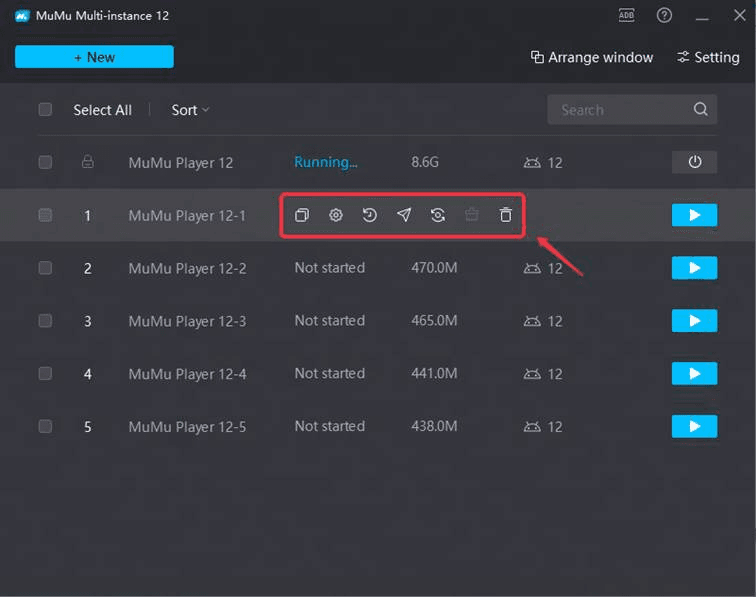Open the gear settings icon for MuMu Player 12-1
Image resolution: width=756 pixels, height=597 pixels.
coord(336,215)
